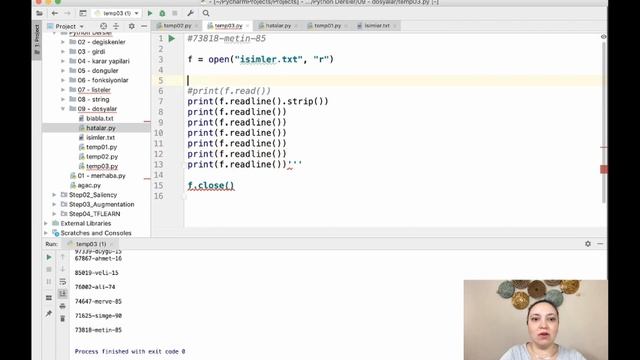Switch to temp02.py editor tab
The width and height of the screenshot is (640, 360).
pyautogui.click(x=177, y=25)
